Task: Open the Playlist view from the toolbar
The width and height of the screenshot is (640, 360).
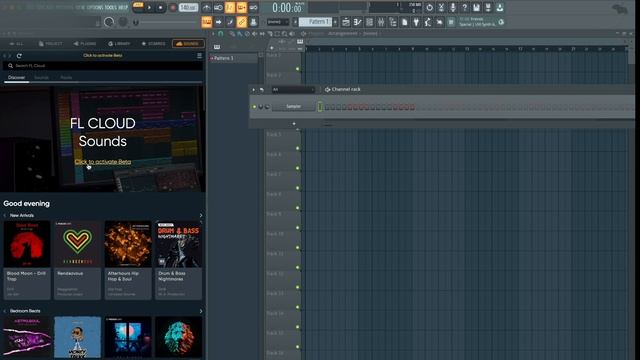Action: [x=346, y=22]
